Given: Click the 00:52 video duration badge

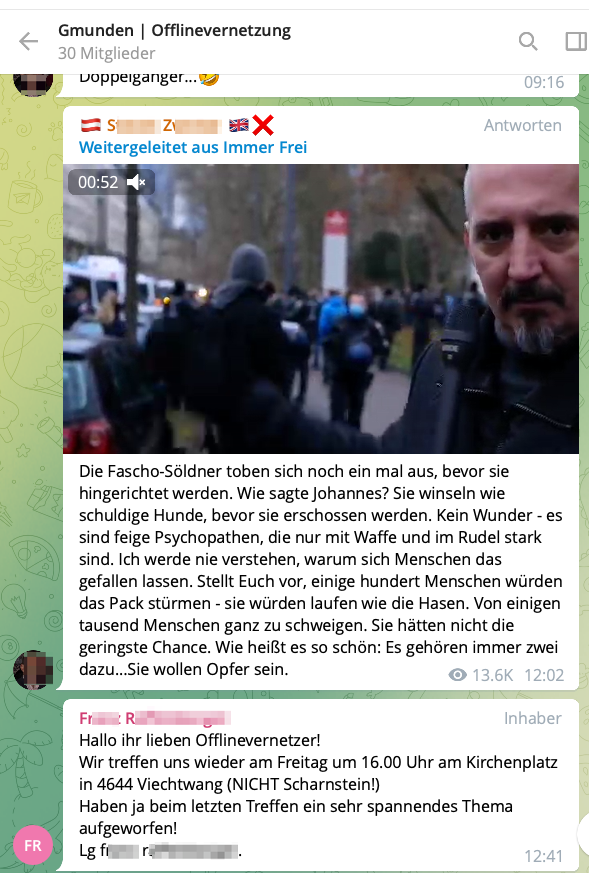Looking at the screenshot, I should tap(98, 182).
